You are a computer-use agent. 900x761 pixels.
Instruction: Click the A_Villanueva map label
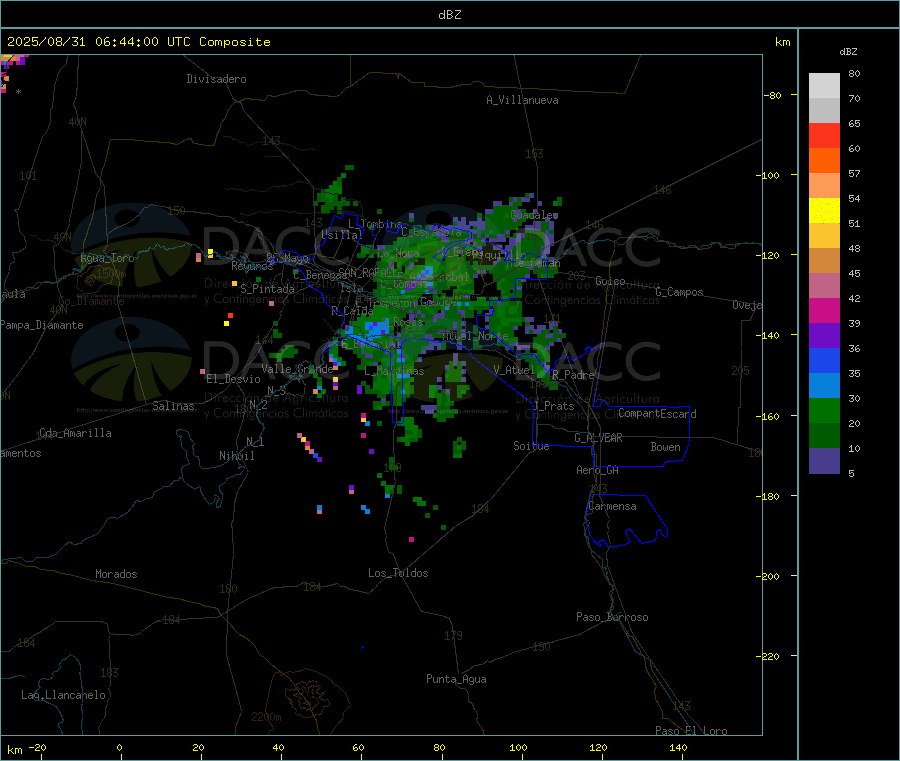pyautogui.click(x=522, y=100)
